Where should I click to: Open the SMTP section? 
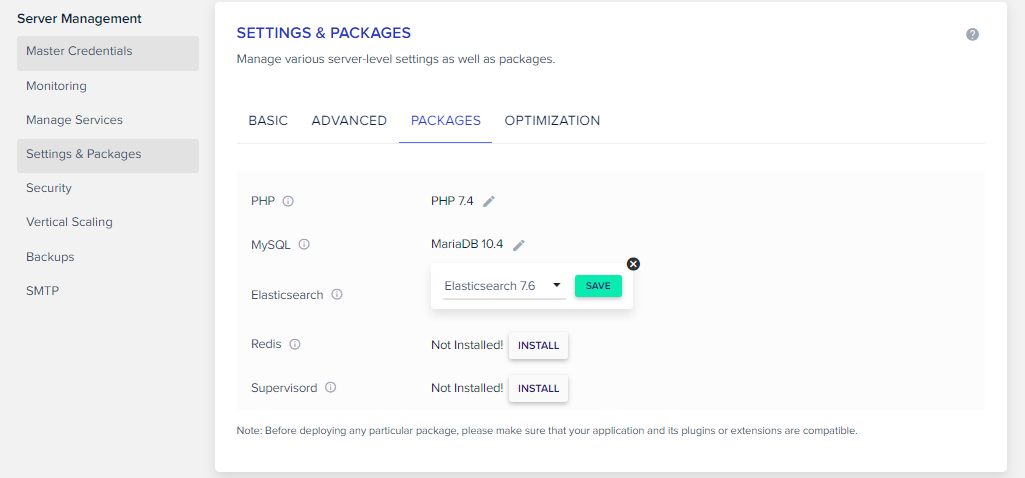click(x=108, y=291)
